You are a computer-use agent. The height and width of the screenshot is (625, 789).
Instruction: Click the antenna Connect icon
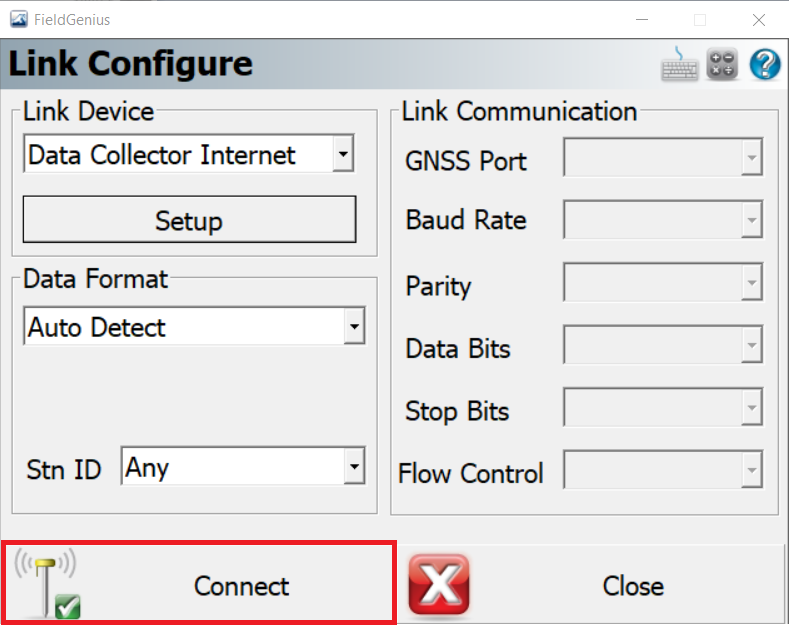(x=47, y=583)
